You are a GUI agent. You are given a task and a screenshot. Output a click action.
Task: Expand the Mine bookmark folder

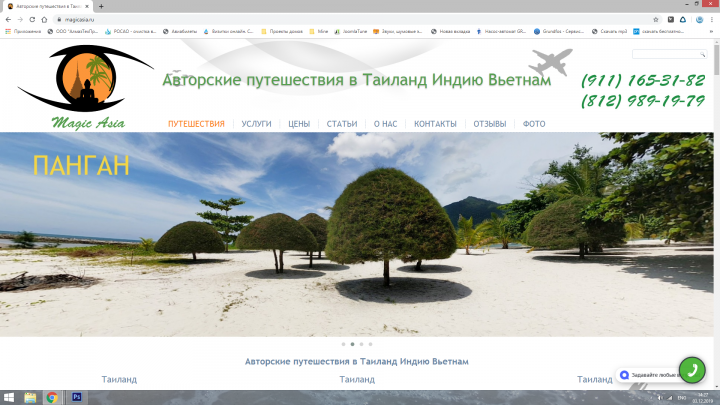point(319,32)
